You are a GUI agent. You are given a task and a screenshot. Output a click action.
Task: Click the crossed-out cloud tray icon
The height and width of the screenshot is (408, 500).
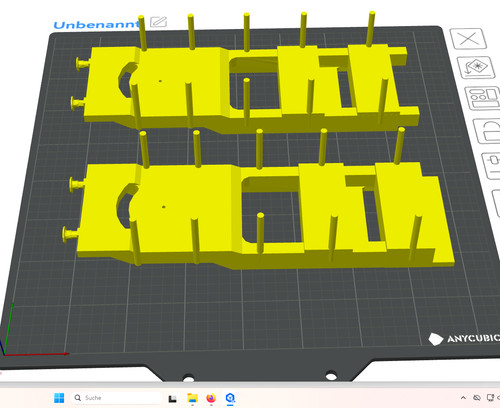pos(477,398)
